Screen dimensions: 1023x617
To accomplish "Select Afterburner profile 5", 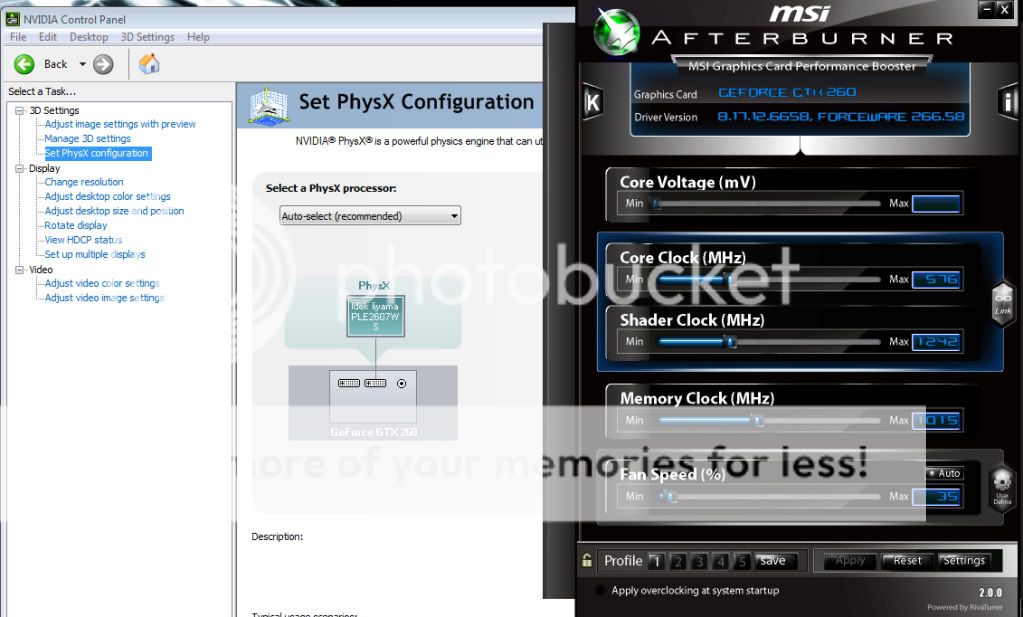I will point(742,561).
